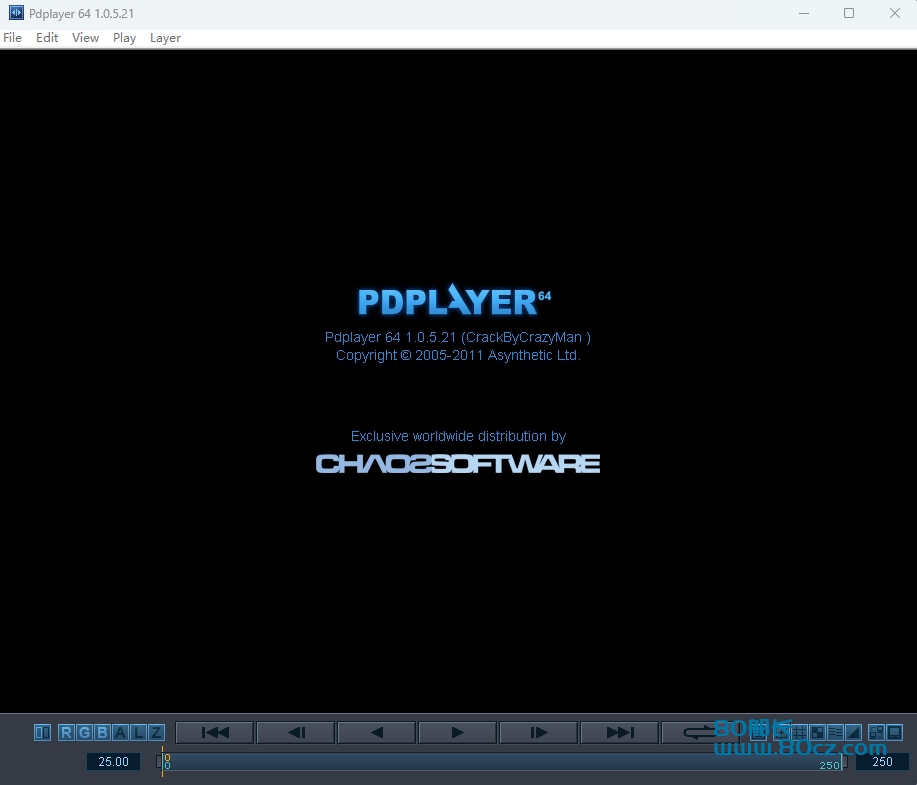Click the diagonal triangle split icon
This screenshot has width=917, height=785.
point(853,732)
